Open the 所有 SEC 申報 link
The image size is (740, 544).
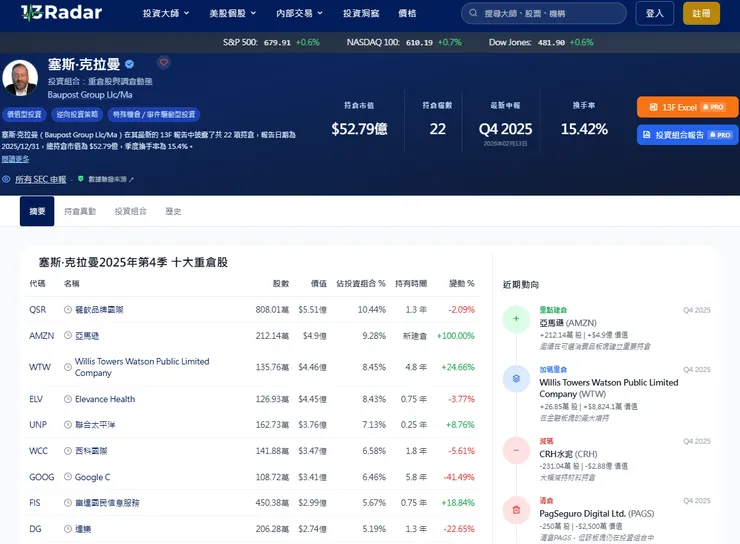(41, 179)
